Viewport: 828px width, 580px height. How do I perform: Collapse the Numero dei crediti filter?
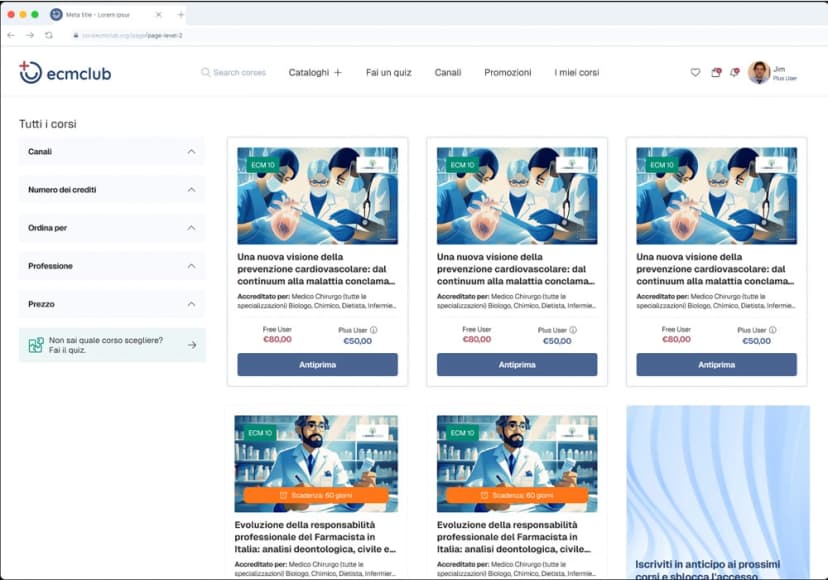[191, 189]
